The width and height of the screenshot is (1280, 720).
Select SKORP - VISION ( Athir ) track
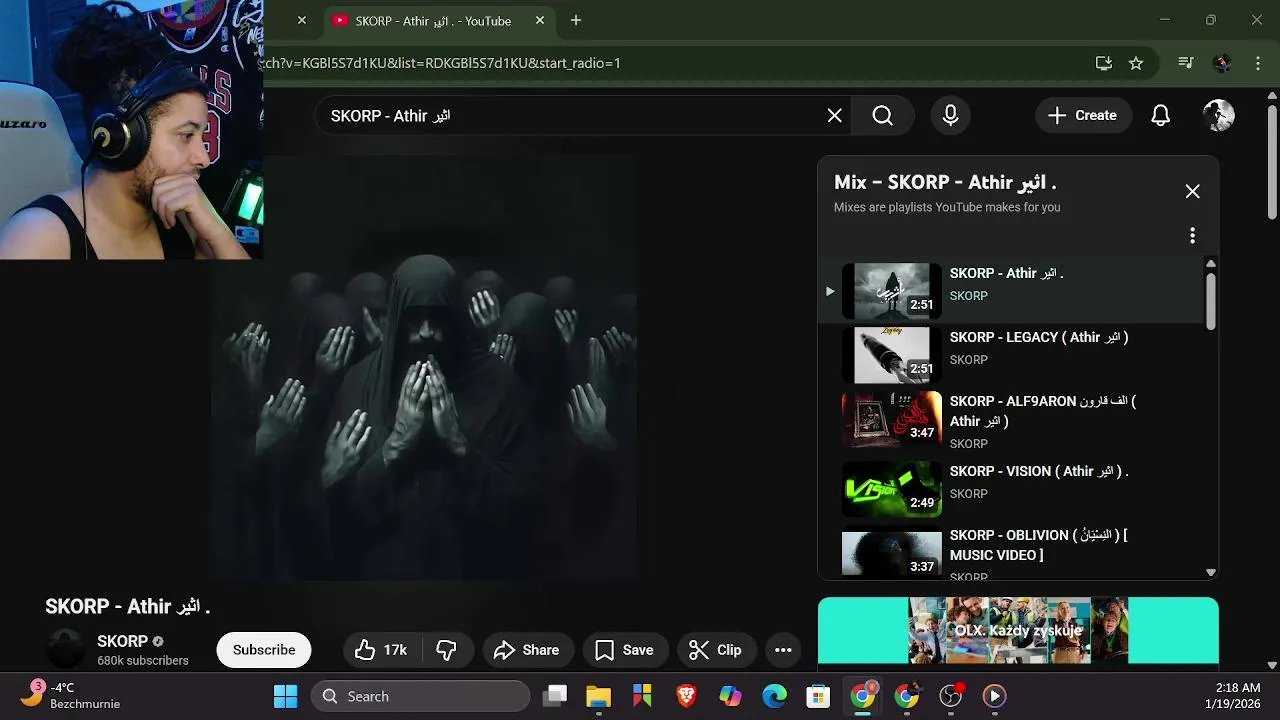click(x=1039, y=471)
